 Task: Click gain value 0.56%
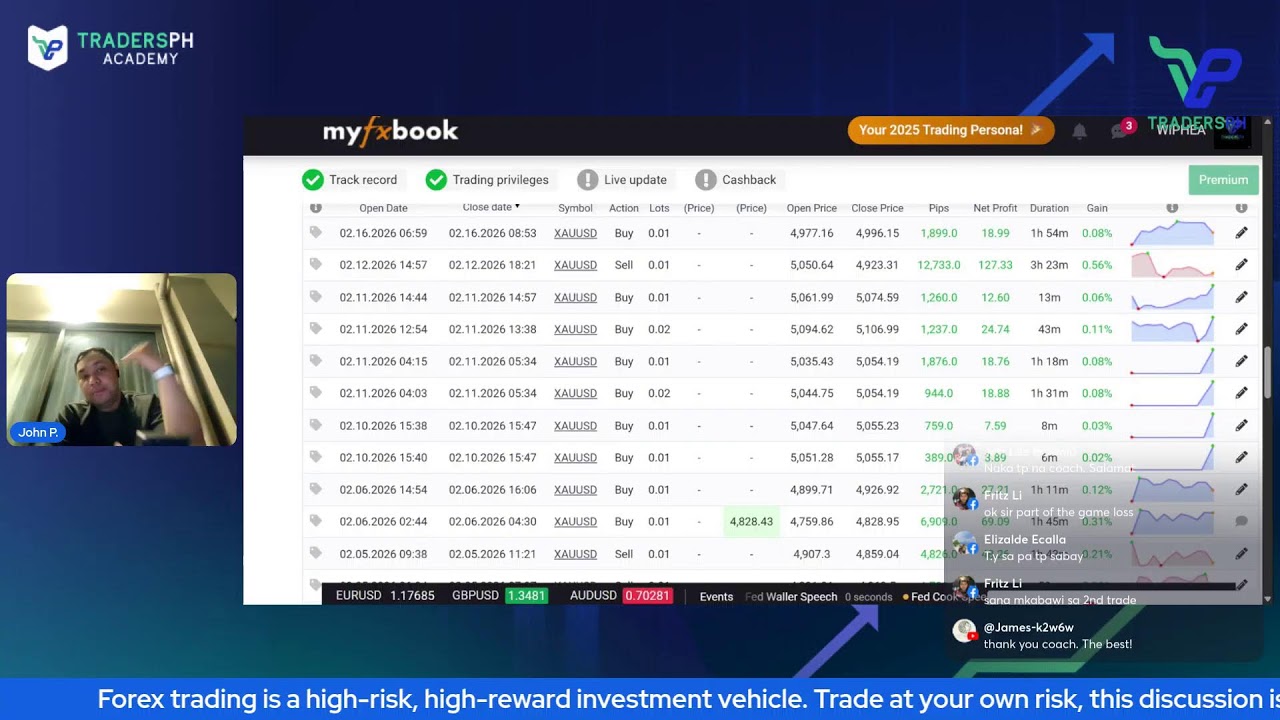pos(1097,265)
